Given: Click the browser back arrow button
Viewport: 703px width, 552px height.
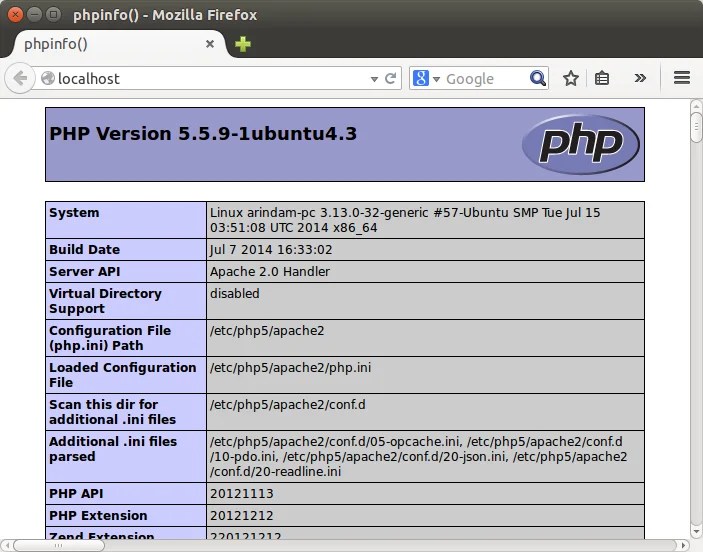Looking at the screenshot, I should point(20,78).
